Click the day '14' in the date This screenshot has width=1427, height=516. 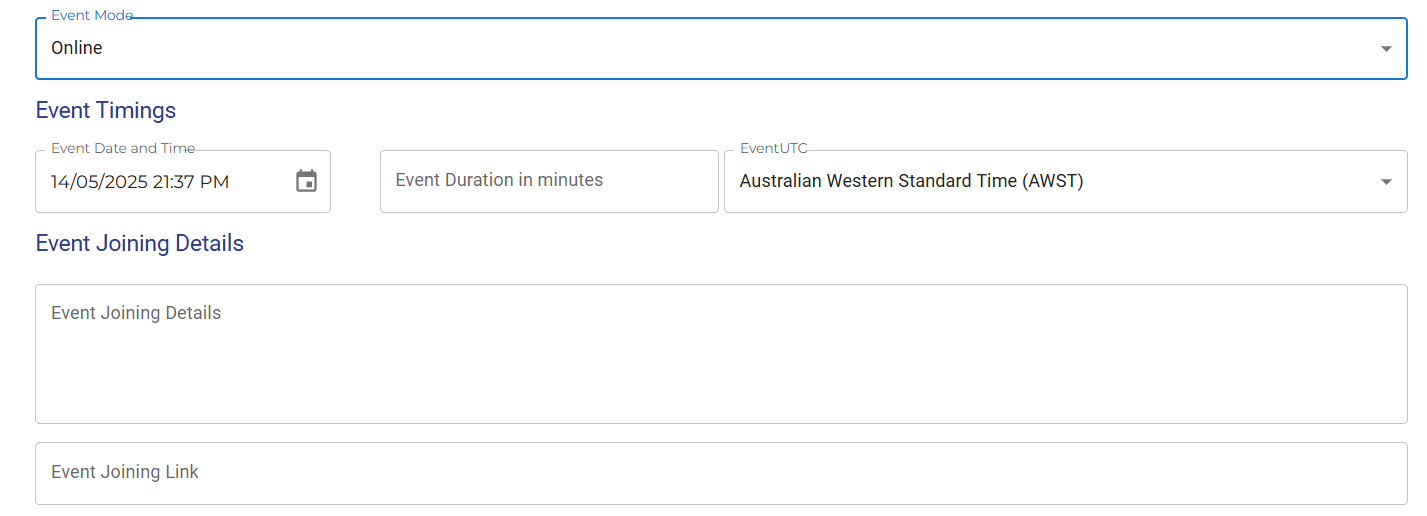(60, 182)
